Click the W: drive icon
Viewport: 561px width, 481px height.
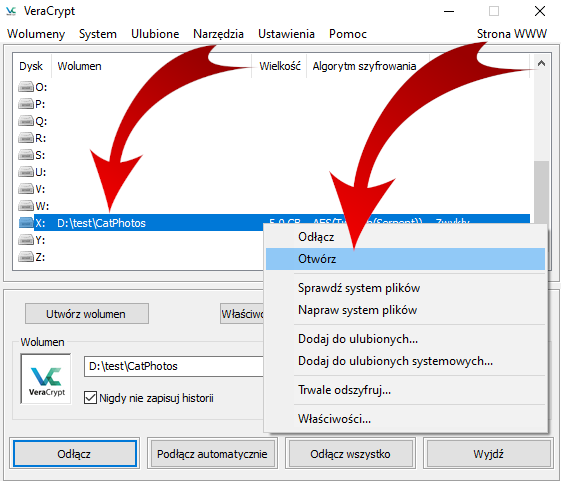click(x=26, y=206)
